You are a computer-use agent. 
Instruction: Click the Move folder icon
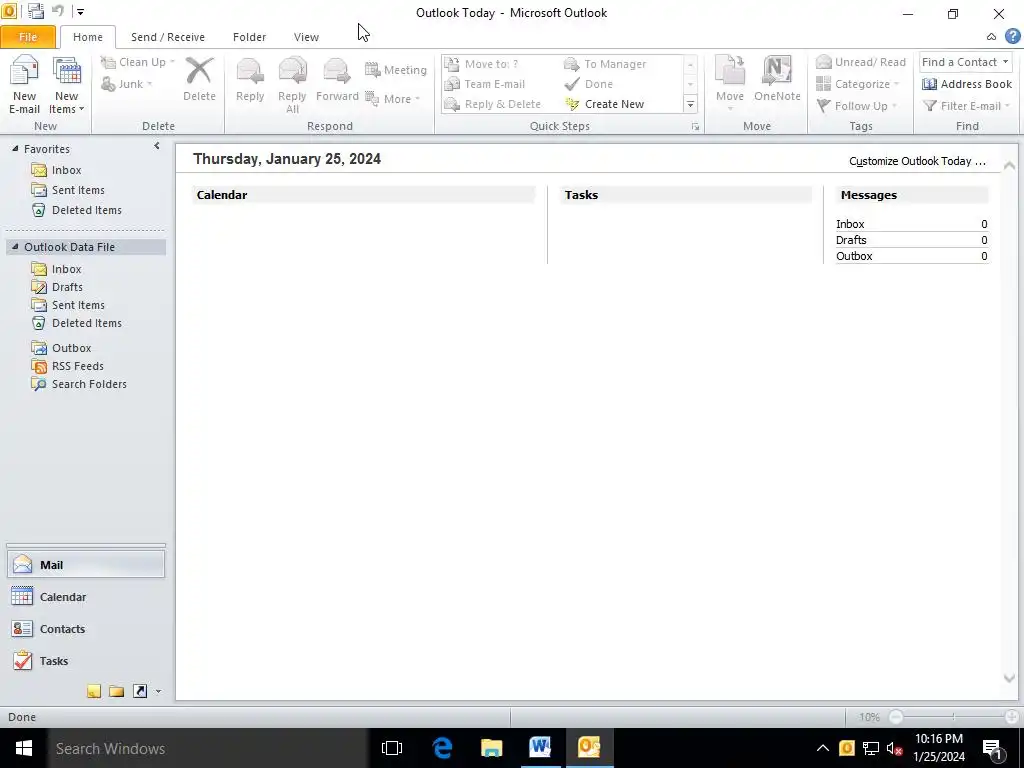[x=730, y=71]
